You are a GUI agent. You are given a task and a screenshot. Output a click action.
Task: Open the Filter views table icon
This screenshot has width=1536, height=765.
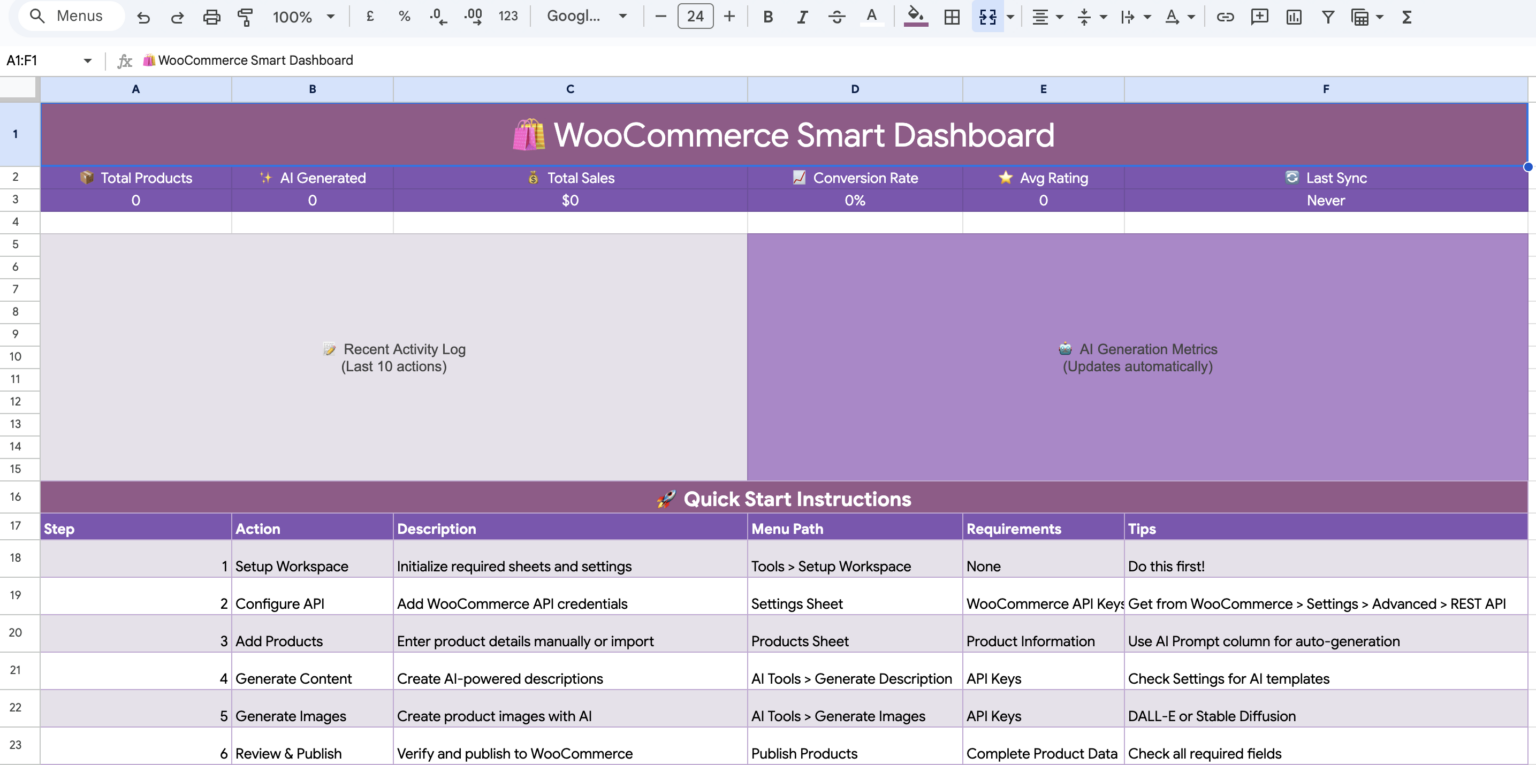(x=1366, y=17)
